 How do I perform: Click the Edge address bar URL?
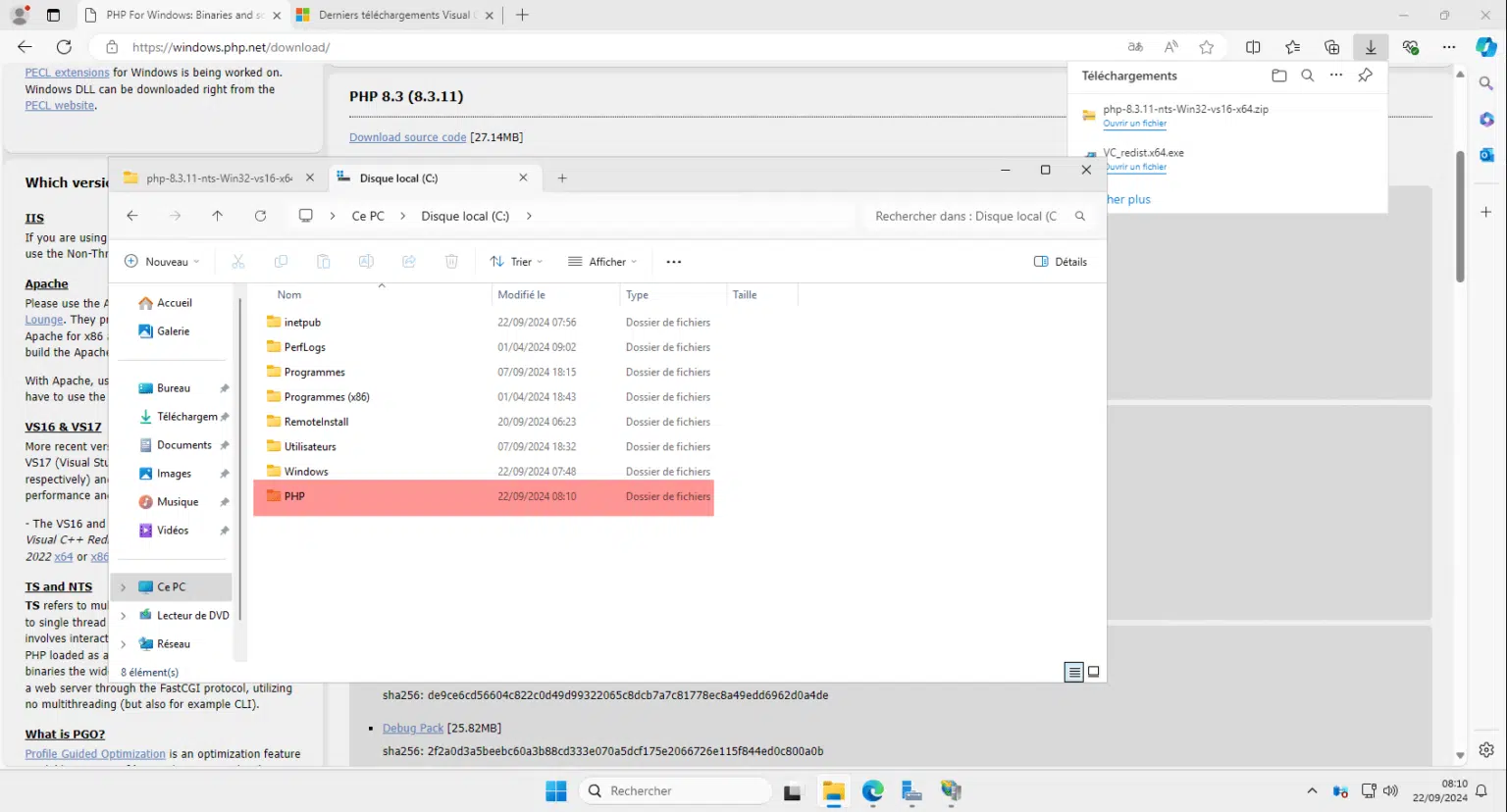click(x=231, y=47)
